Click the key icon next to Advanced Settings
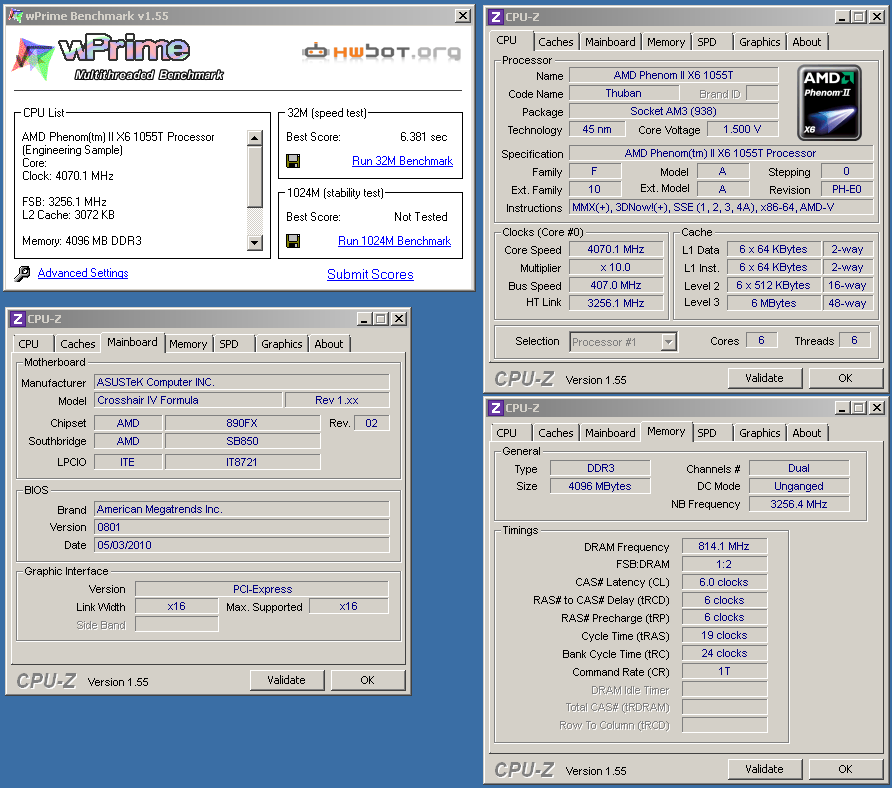 (x=22, y=274)
